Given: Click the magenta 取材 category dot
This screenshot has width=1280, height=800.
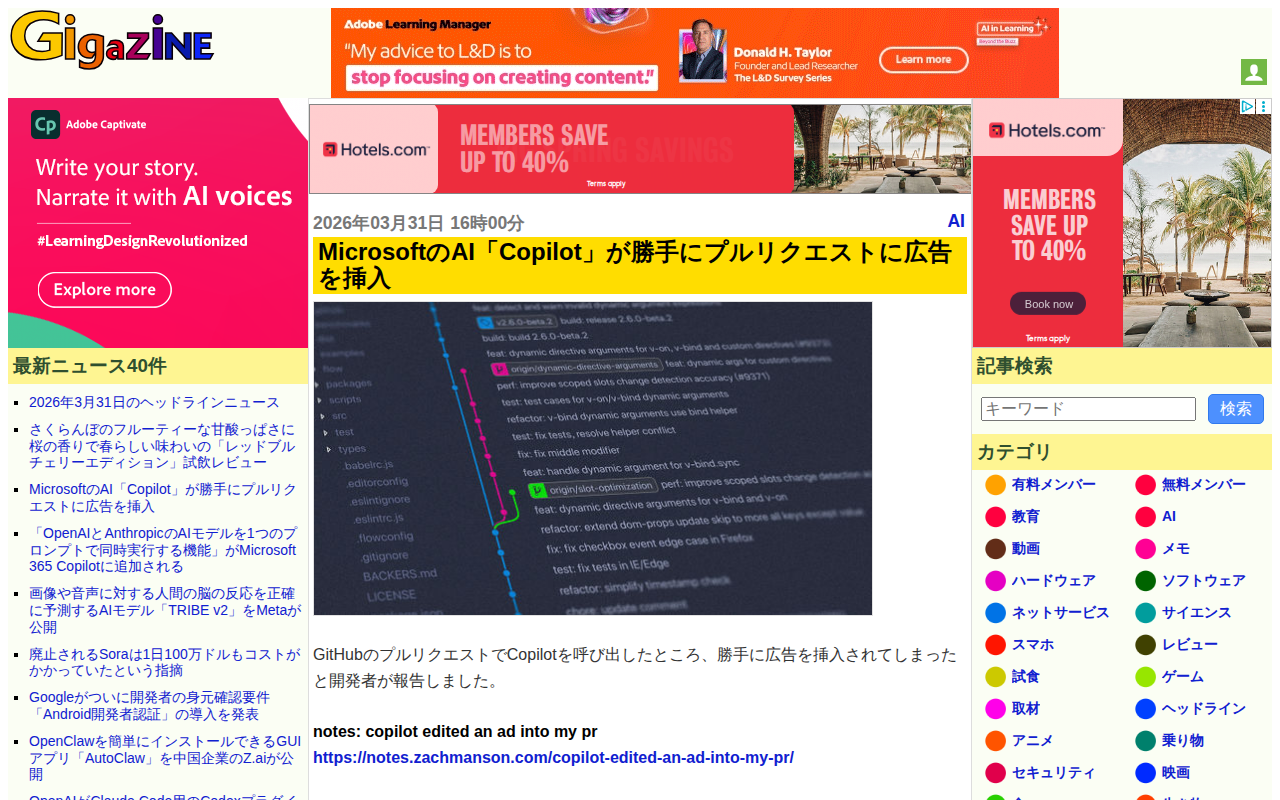Looking at the screenshot, I should 995,709.
